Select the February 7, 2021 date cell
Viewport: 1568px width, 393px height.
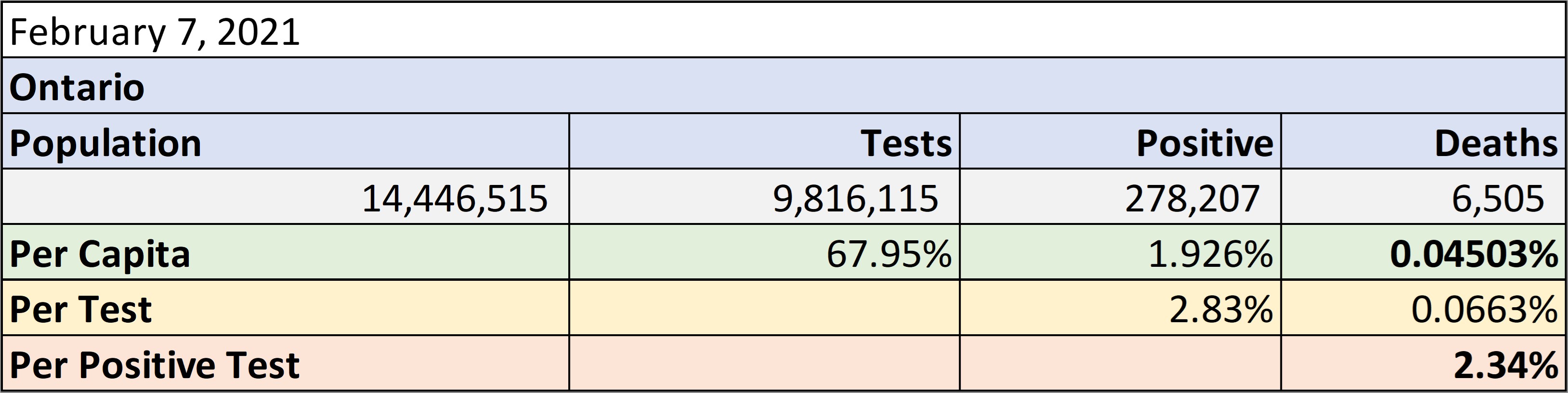[784, 30]
